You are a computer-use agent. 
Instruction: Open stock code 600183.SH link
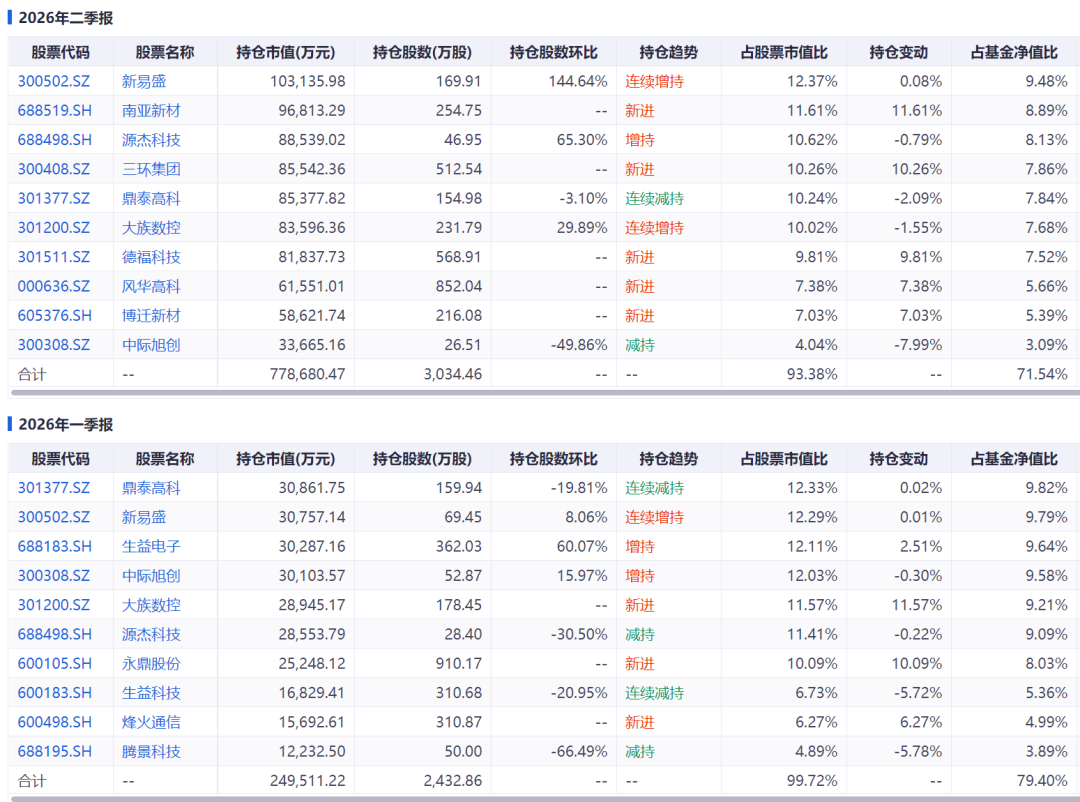[x=54, y=692]
